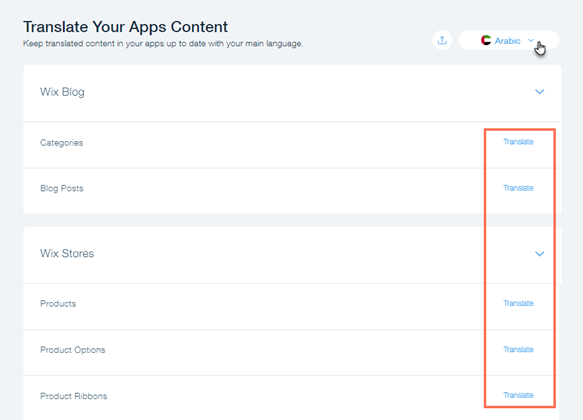Select the Products row label
Image resolution: width=583 pixels, height=420 pixels.
[x=58, y=304]
